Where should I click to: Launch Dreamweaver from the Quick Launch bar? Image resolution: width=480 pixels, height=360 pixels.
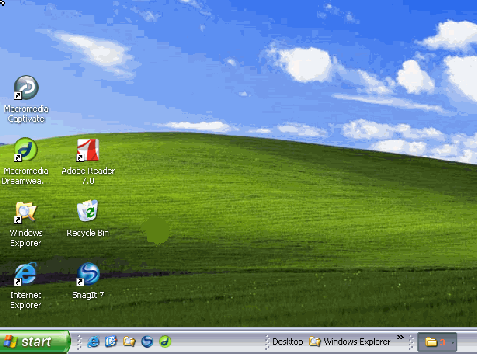[165, 342]
